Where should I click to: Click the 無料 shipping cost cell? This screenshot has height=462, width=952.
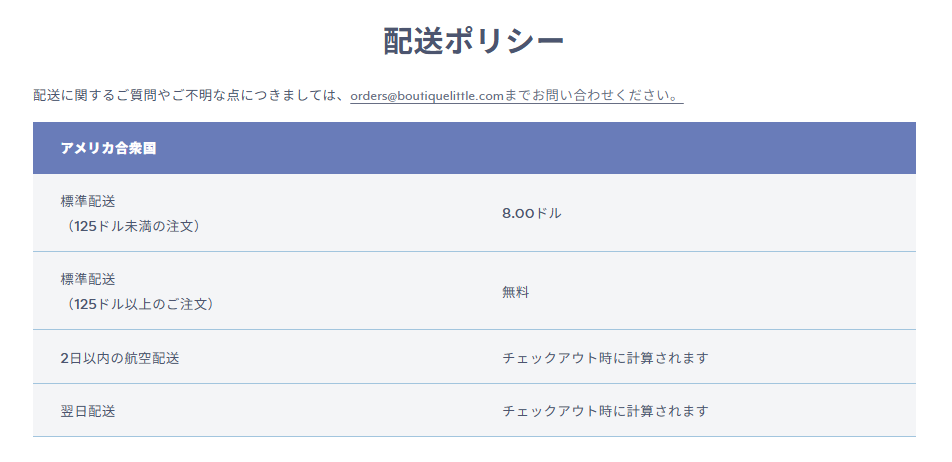click(x=515, y=292)
